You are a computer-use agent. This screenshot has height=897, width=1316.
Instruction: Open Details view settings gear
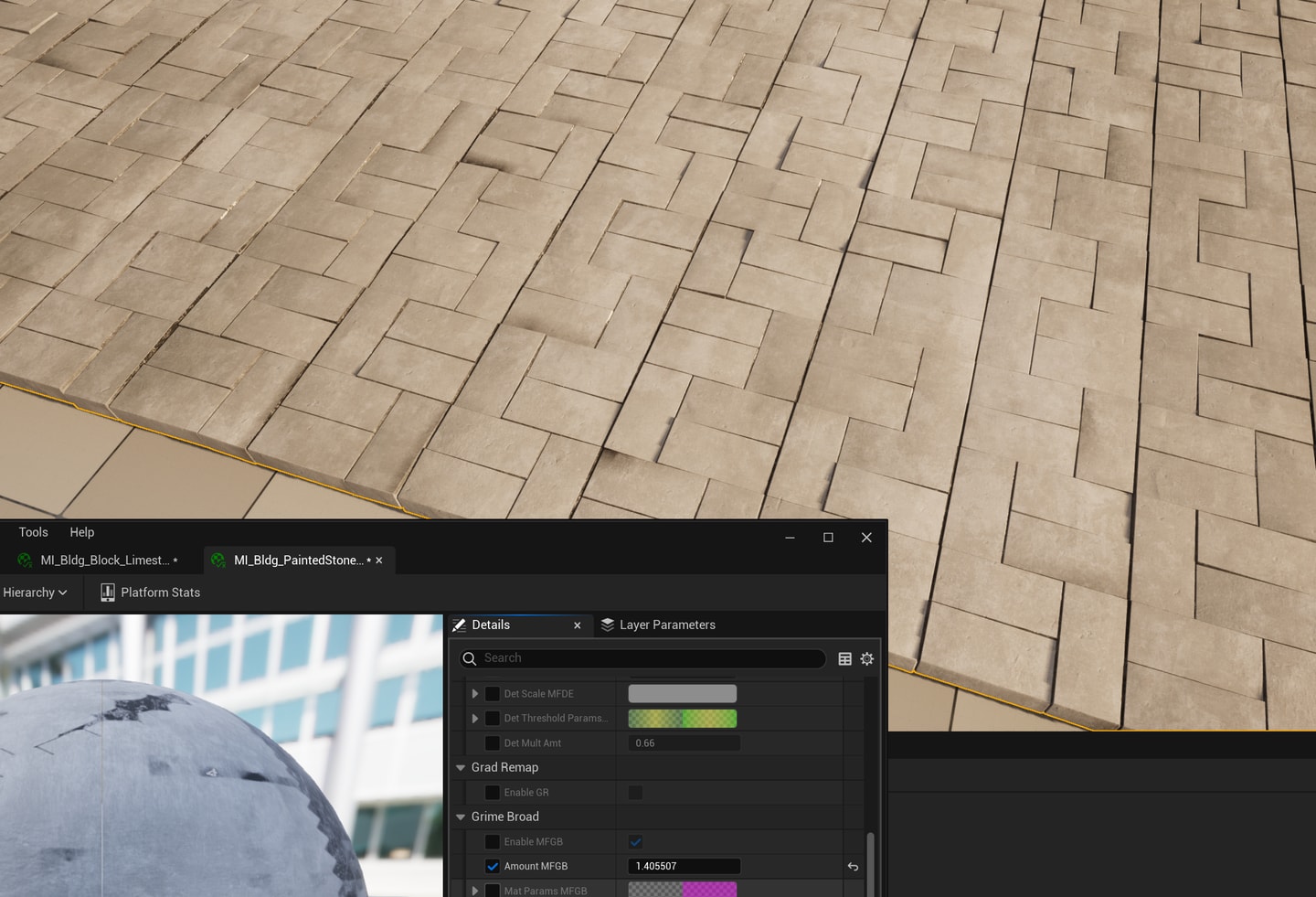pos(867,658)
